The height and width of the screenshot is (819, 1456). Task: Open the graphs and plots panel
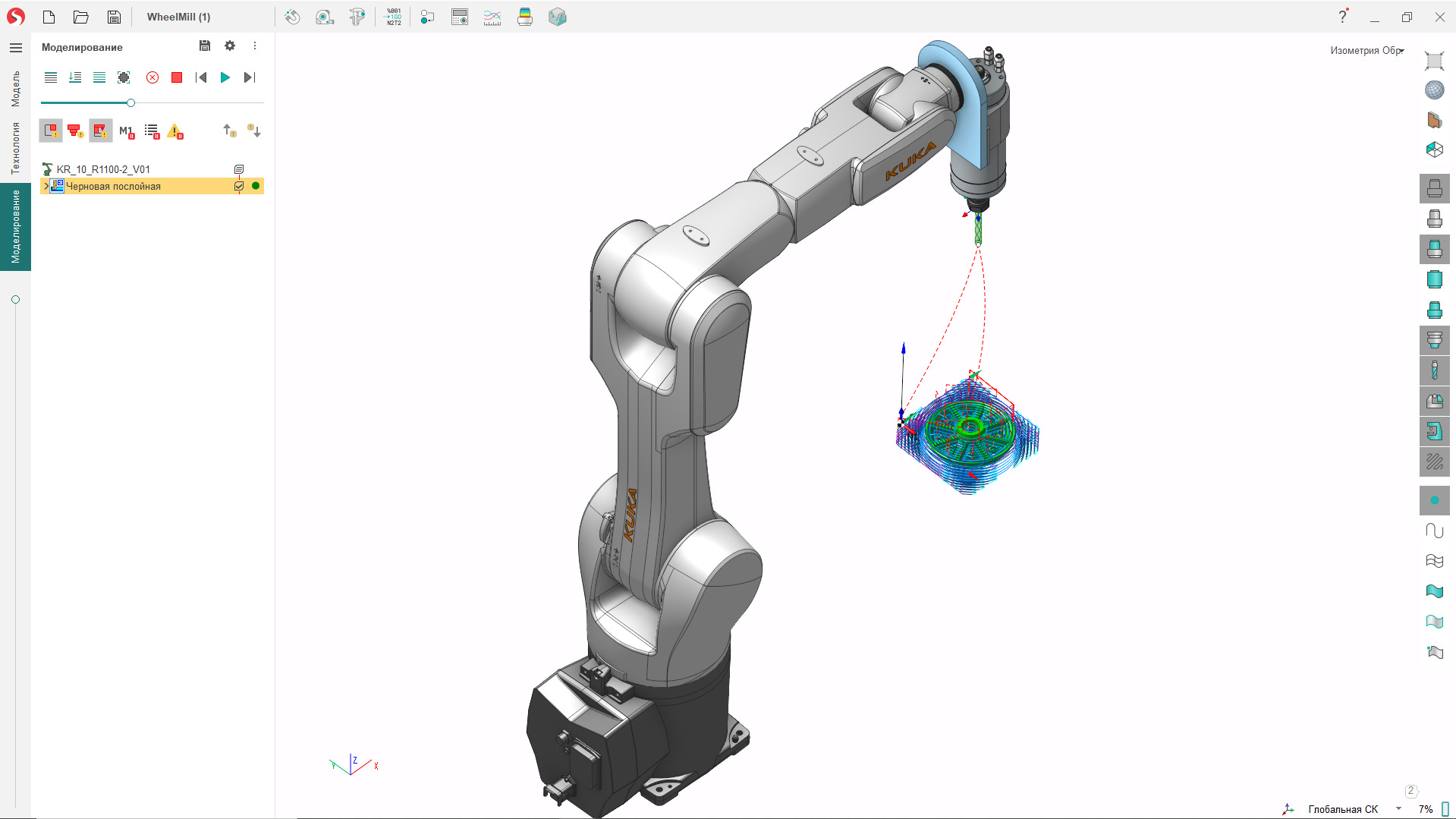[x=492, y=17]
